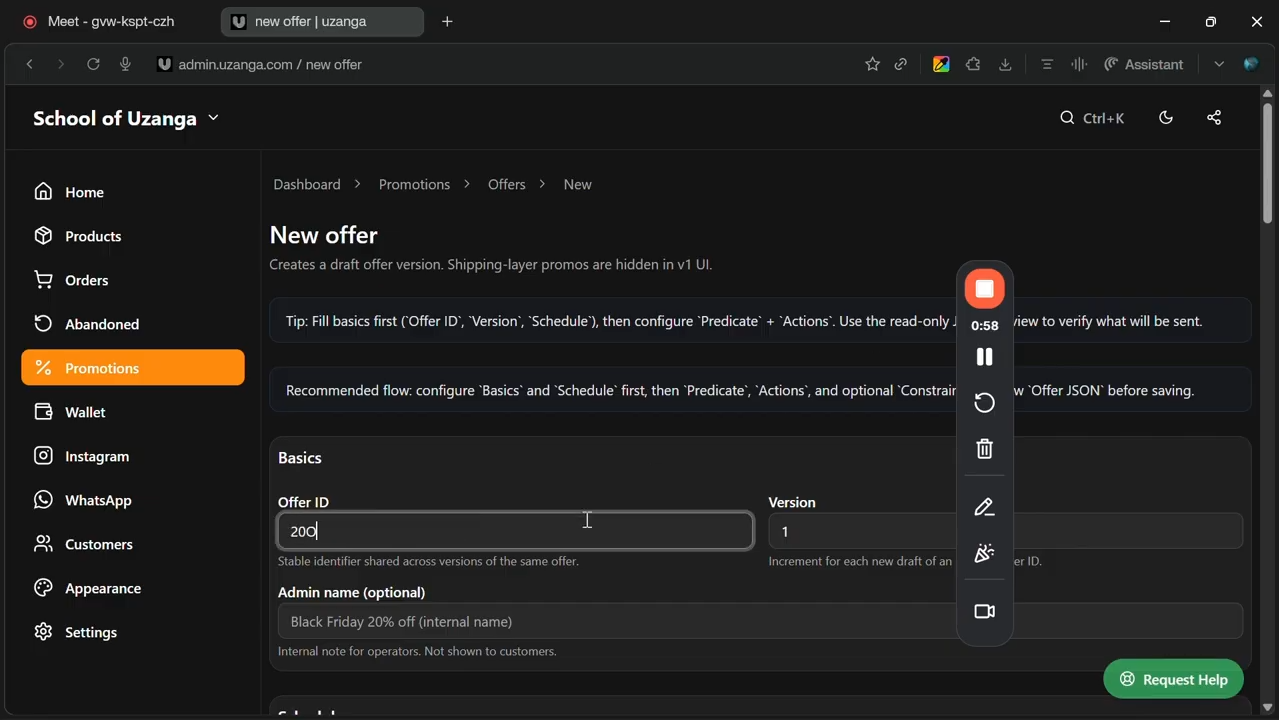This screenshot has height=720, width=1279.
Task: Open the Products section in the sidebar
Action: 133,236
